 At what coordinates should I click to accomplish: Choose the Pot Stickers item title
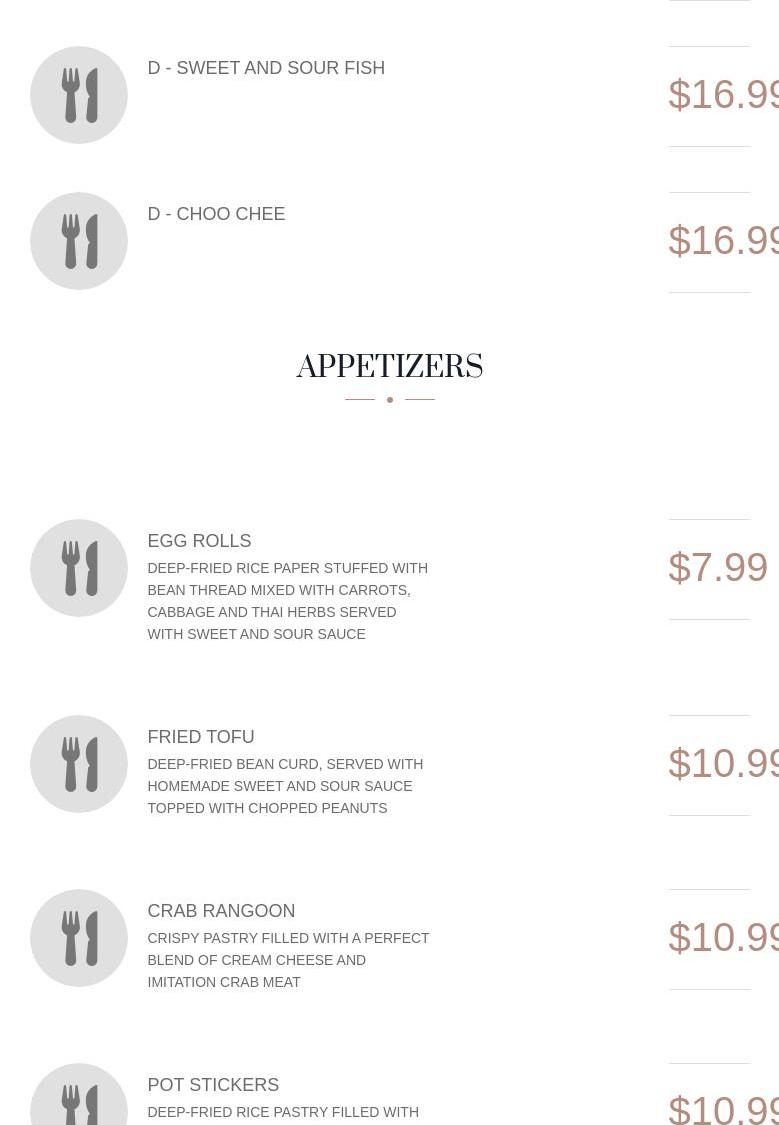pos(213,1085)
